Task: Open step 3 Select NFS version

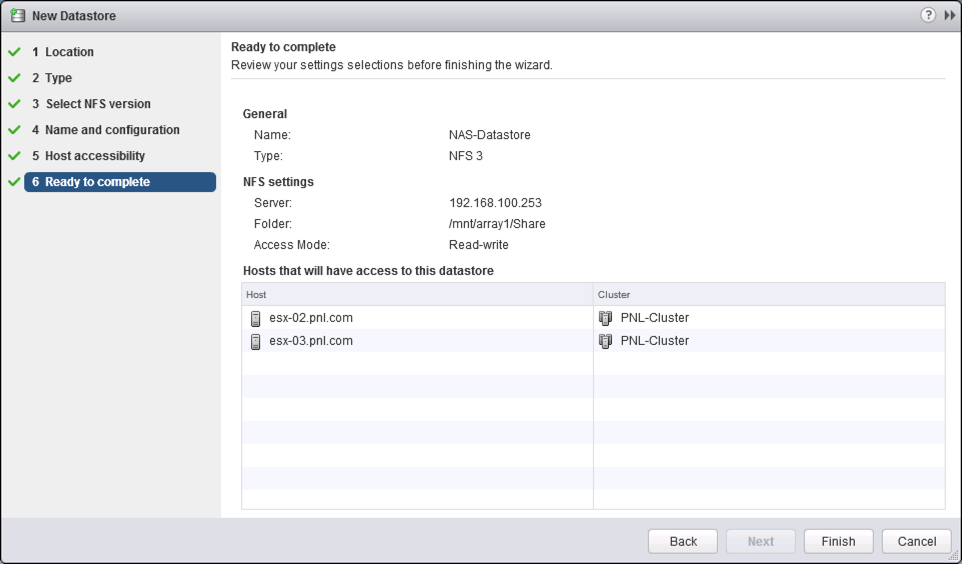Action: tap(91, 104)
